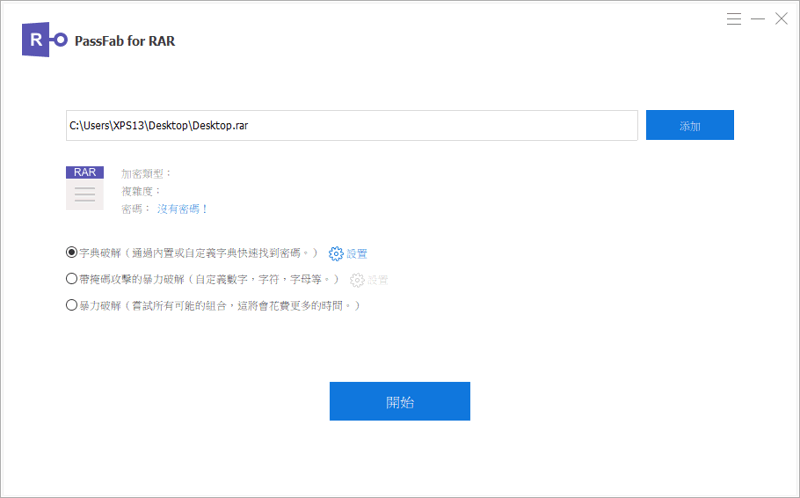
Task: Minimize the PassFab window
Action: [758, 19]
